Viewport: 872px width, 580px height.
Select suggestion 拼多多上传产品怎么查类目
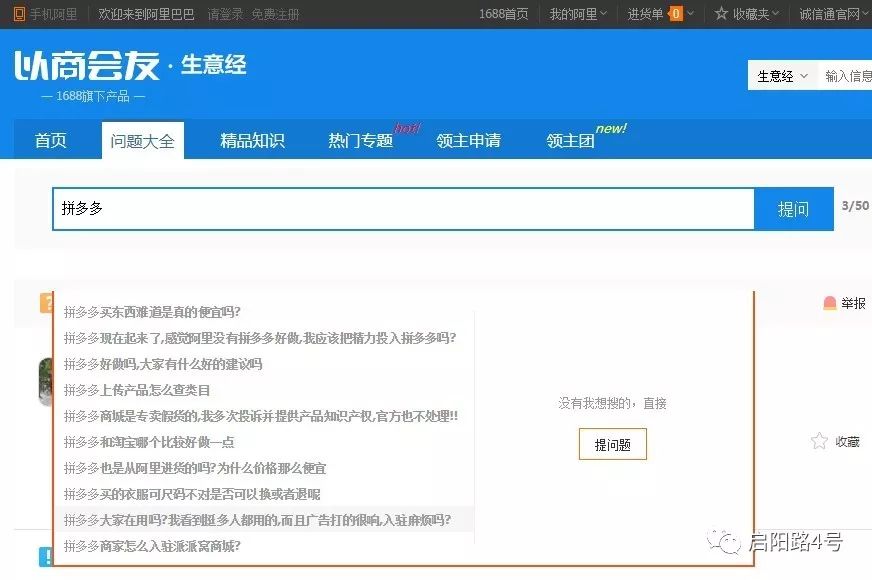[137, 390]
